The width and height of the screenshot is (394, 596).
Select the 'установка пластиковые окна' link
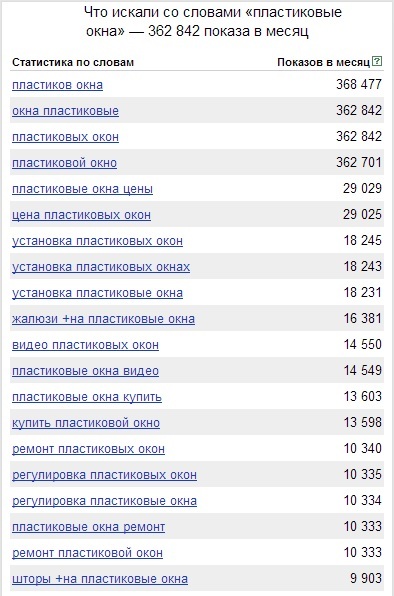coord(97,293)
